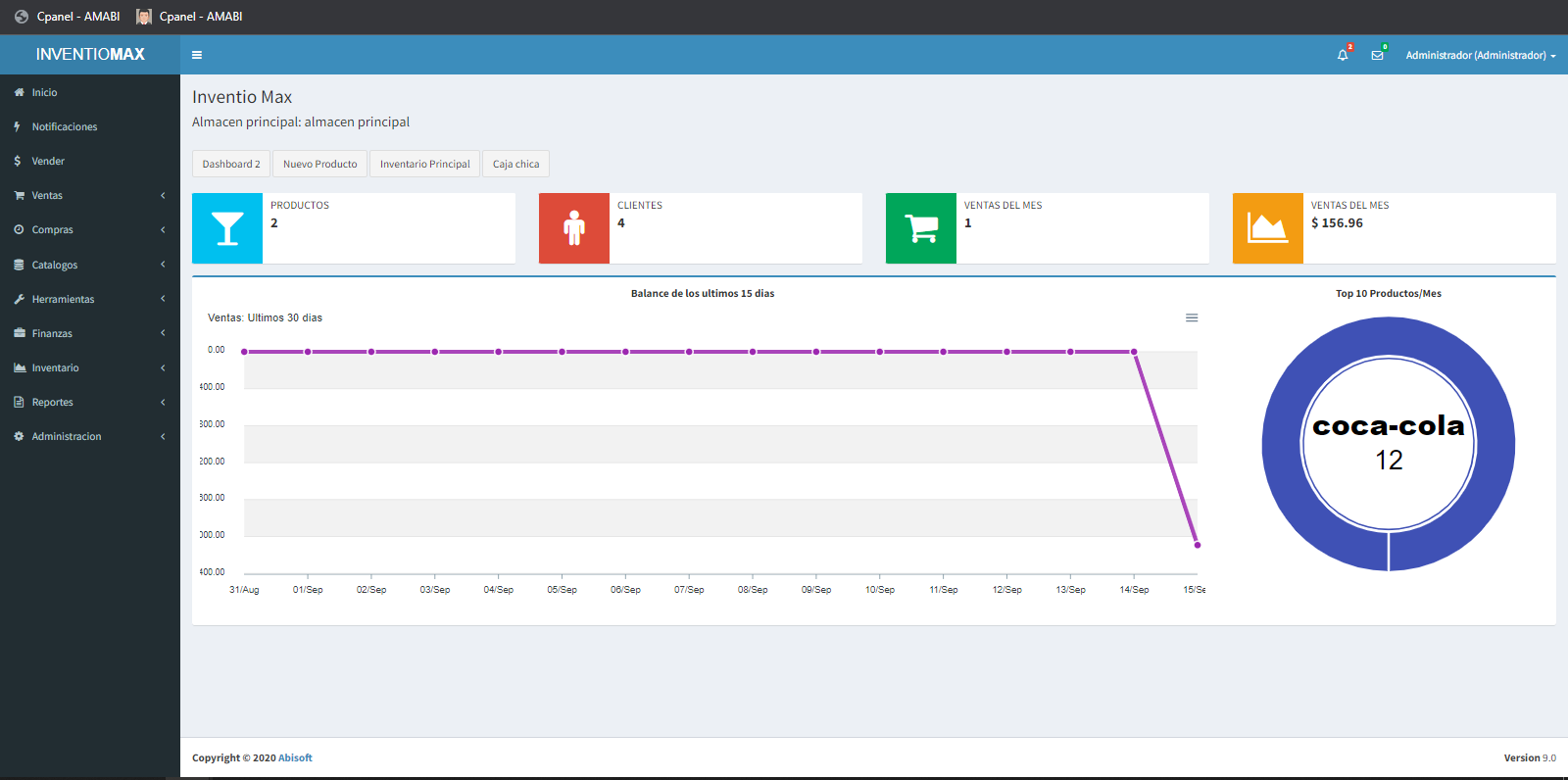Open Inicio in the sidebar menu
This screenshot has width=1568, height=780.
pyautogui.click(x=90, y=92)
